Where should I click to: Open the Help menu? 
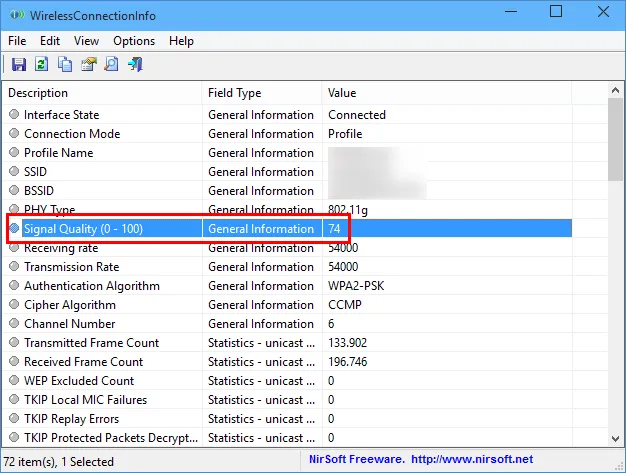(x=181, y=41)
